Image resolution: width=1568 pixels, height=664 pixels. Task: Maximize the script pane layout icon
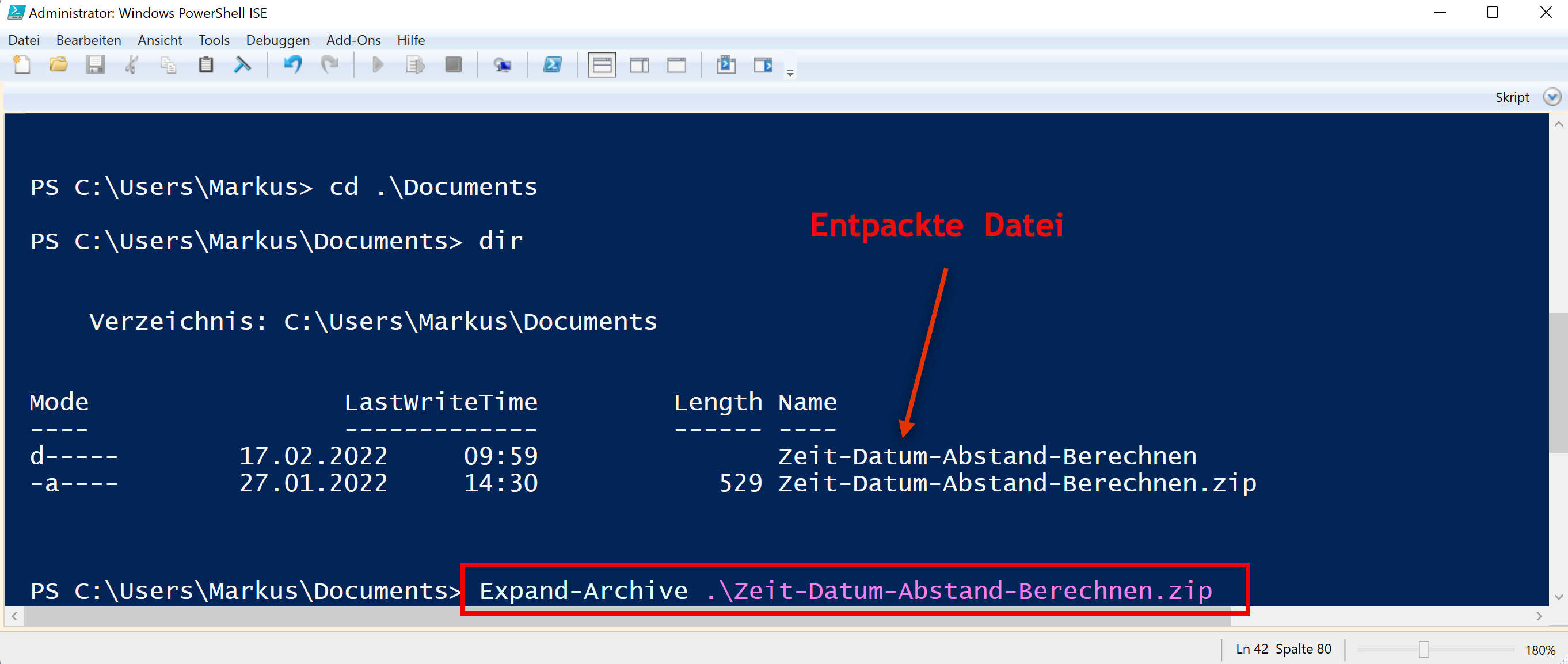coord(676,65)
